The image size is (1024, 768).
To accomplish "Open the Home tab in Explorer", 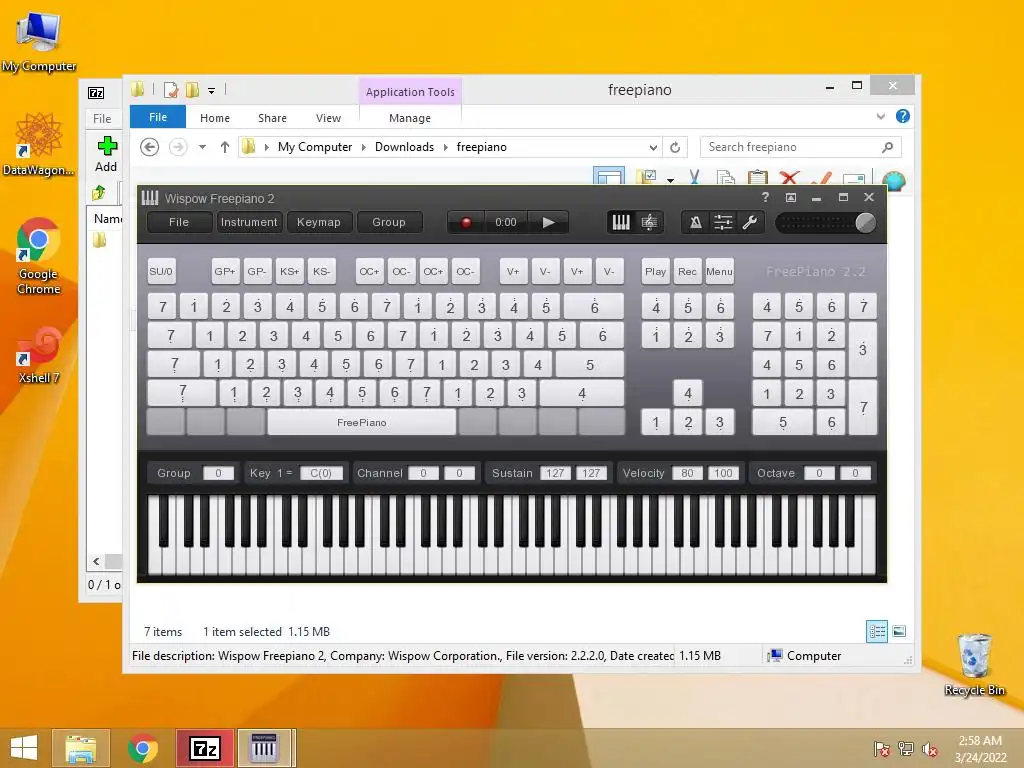I will coord(215,118).
